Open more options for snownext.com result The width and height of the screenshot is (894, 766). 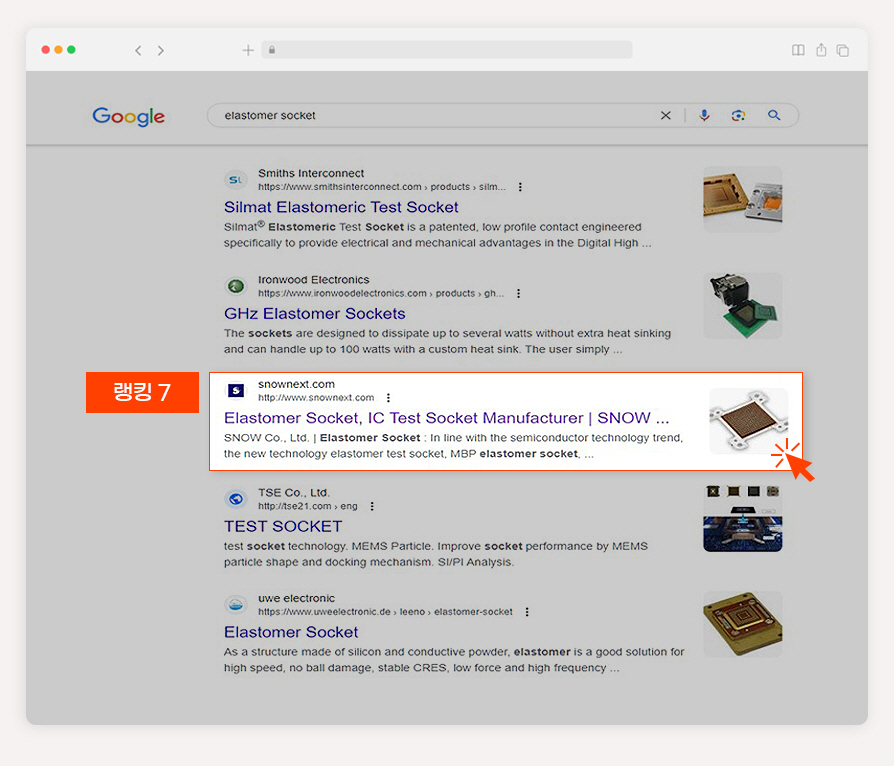(388, 398)
